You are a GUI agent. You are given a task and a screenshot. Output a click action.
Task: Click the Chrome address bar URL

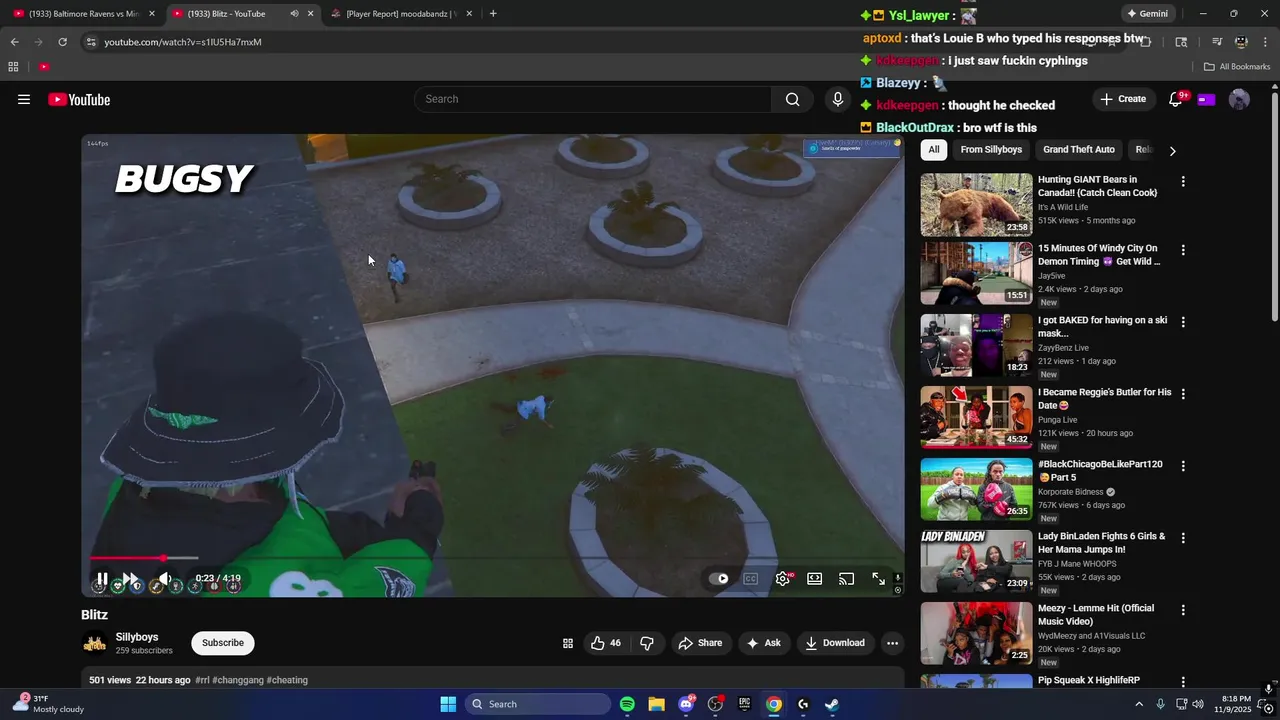pos(183,42)
